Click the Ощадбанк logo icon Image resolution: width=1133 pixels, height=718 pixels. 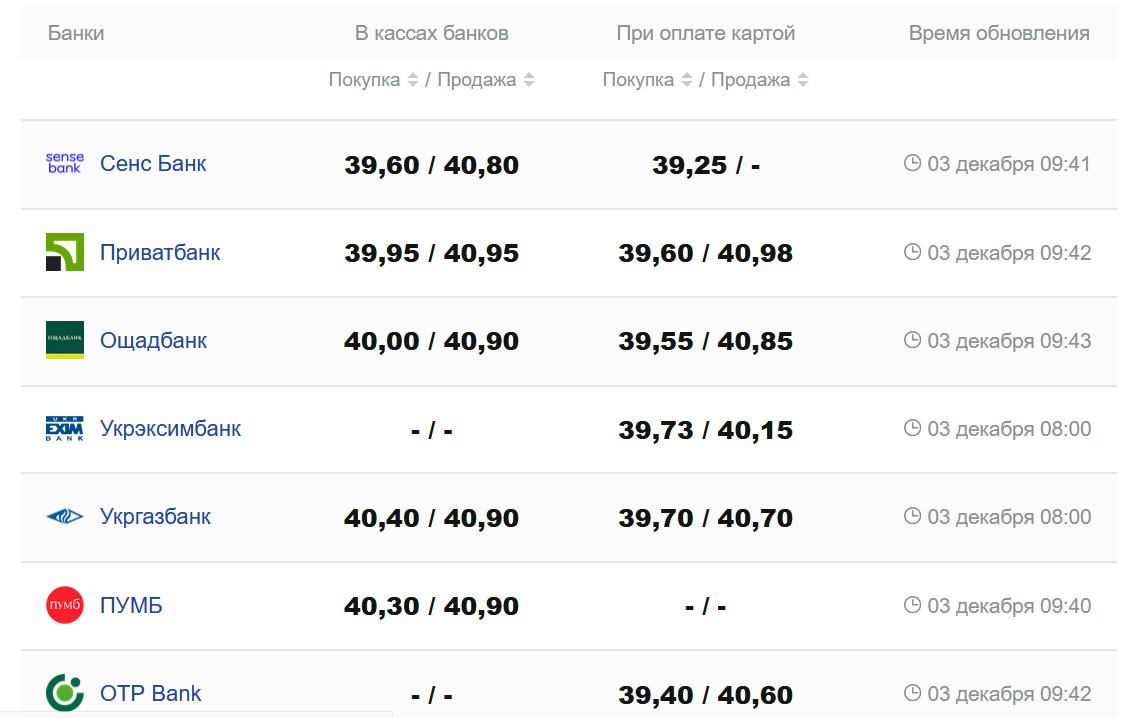[65, 340]
